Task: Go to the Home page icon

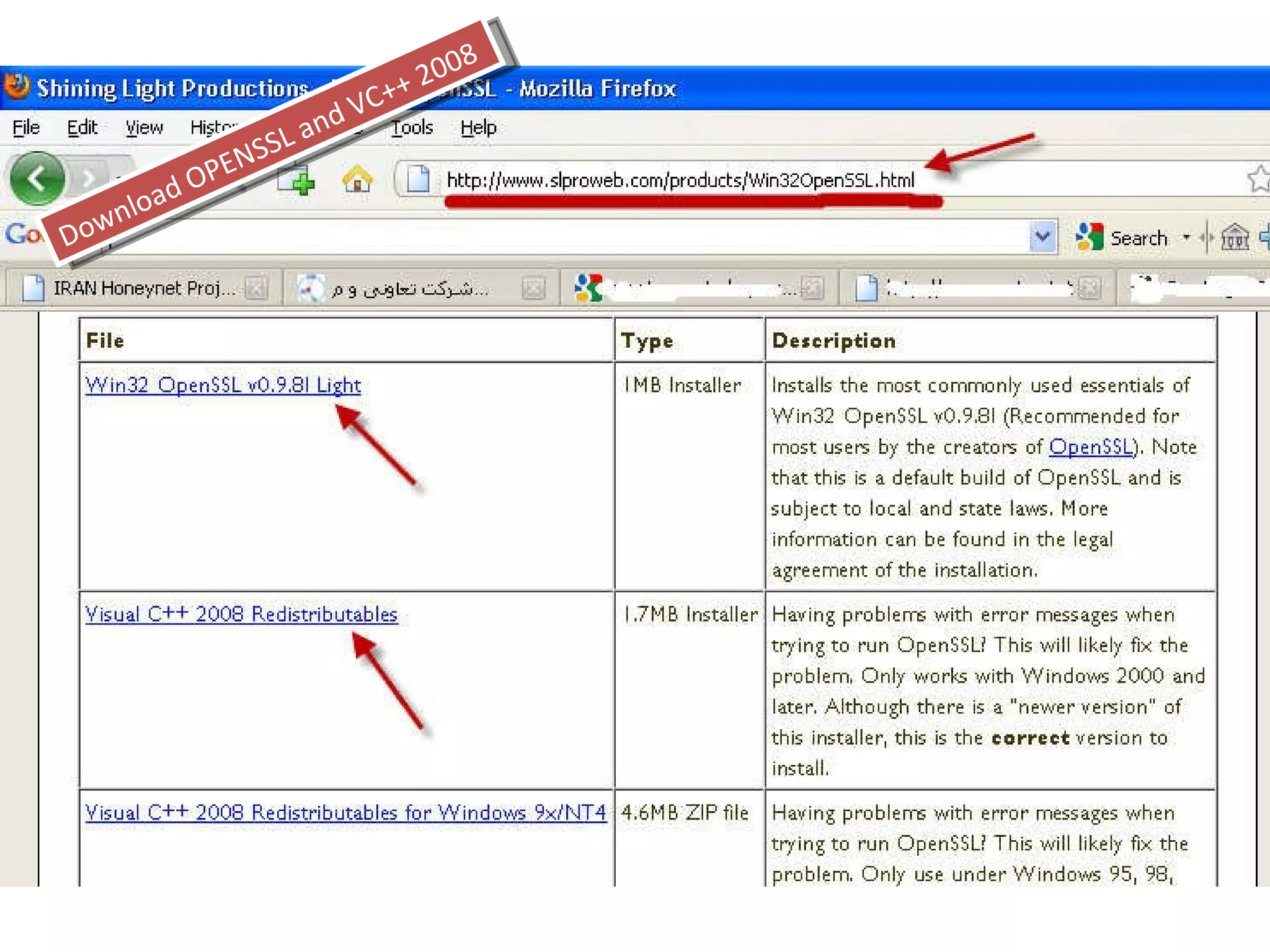Action: click(x=357, y=180)
